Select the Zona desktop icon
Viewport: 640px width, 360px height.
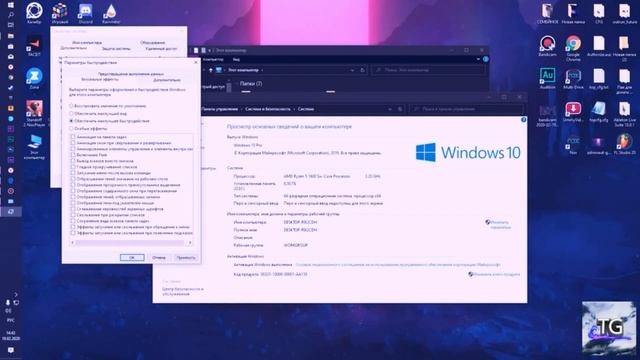[34, 79]
